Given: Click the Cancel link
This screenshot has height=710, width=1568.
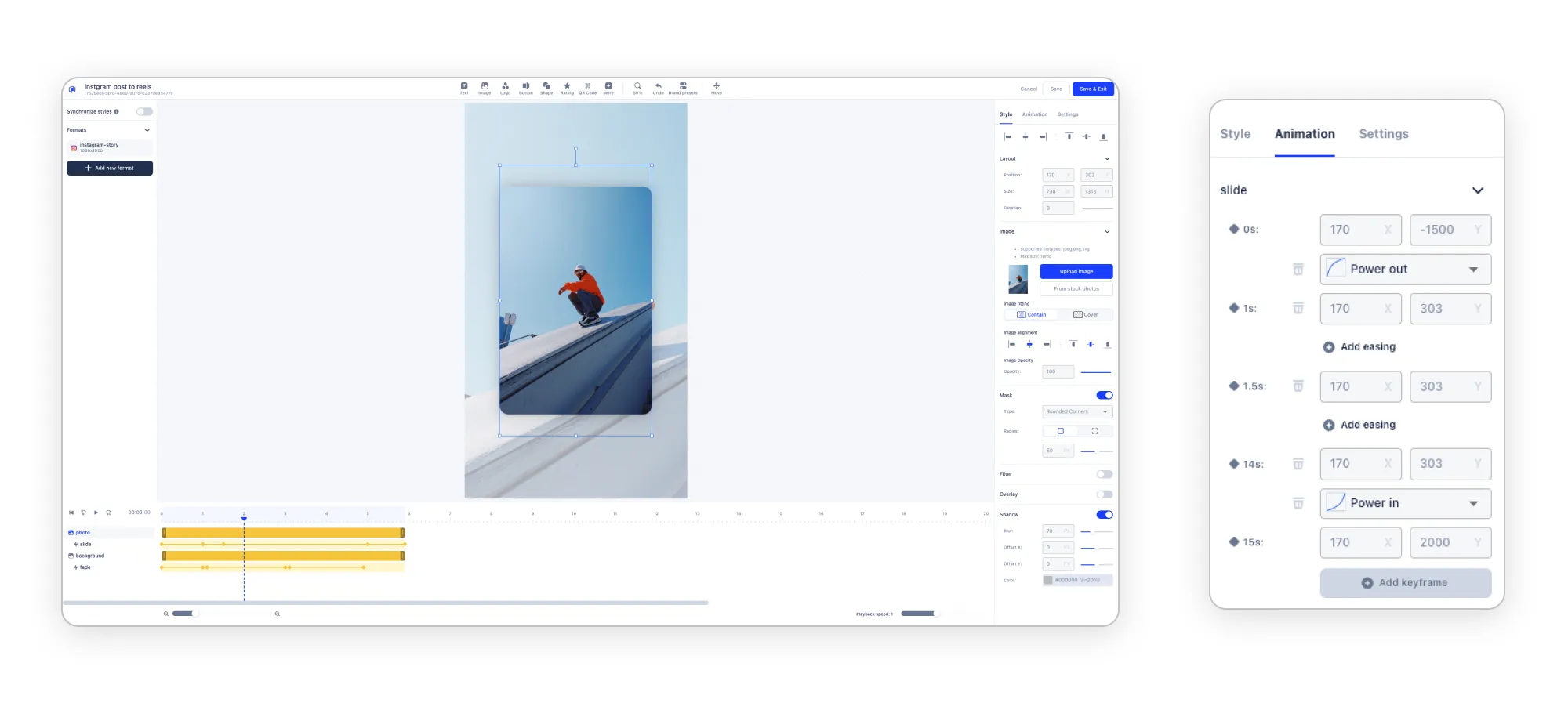Looking at the screenshot, I should tap(1029, 89).
